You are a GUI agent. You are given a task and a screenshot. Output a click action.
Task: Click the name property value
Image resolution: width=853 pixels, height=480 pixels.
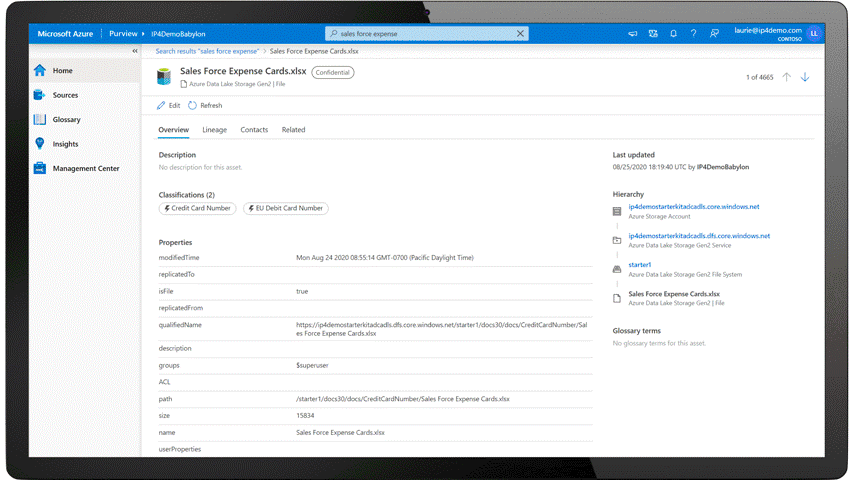pyautogui.click(x=340, y=432)
